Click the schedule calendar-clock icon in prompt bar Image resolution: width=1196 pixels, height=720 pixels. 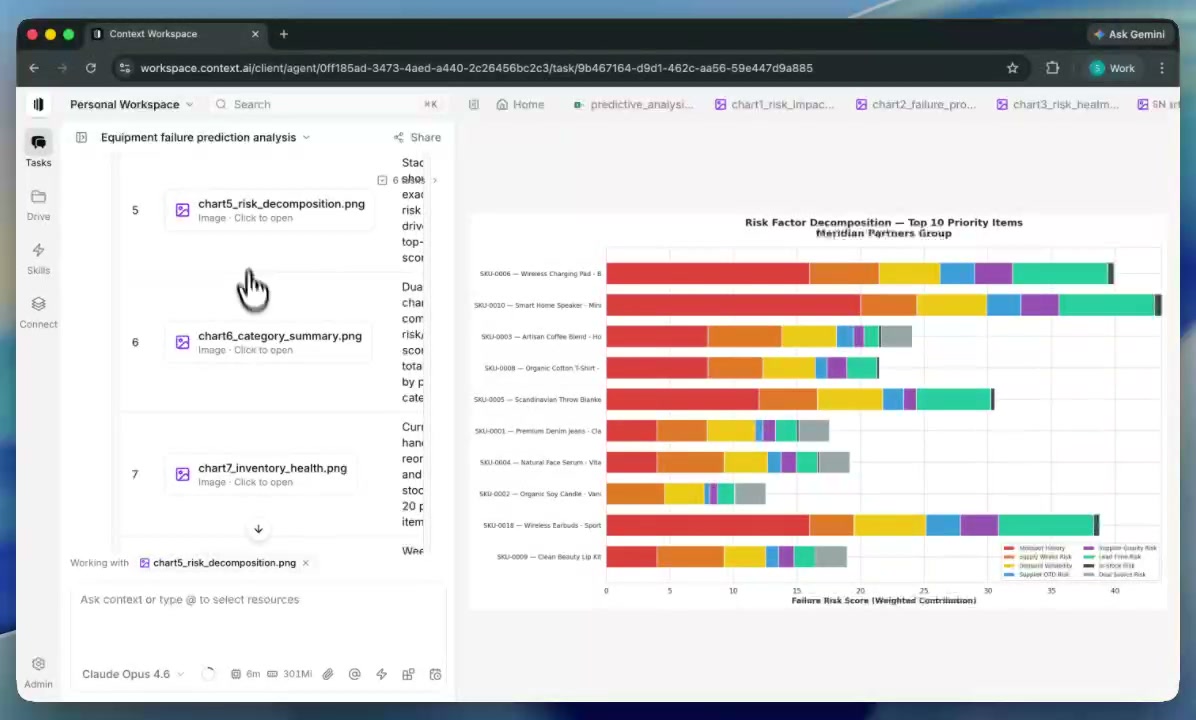pyautogui.click(x=436, y=674)
